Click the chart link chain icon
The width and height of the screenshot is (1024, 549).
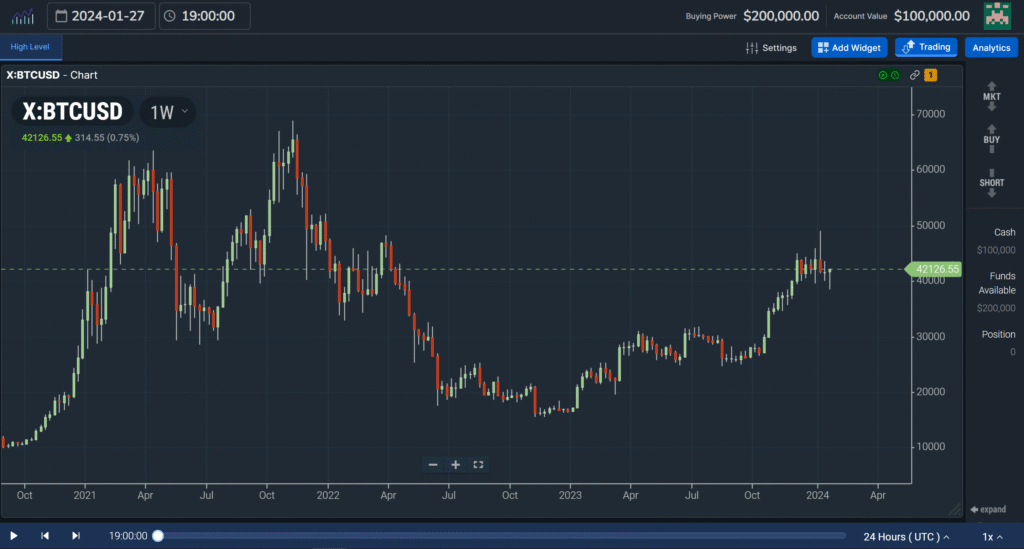pos(915,75)
